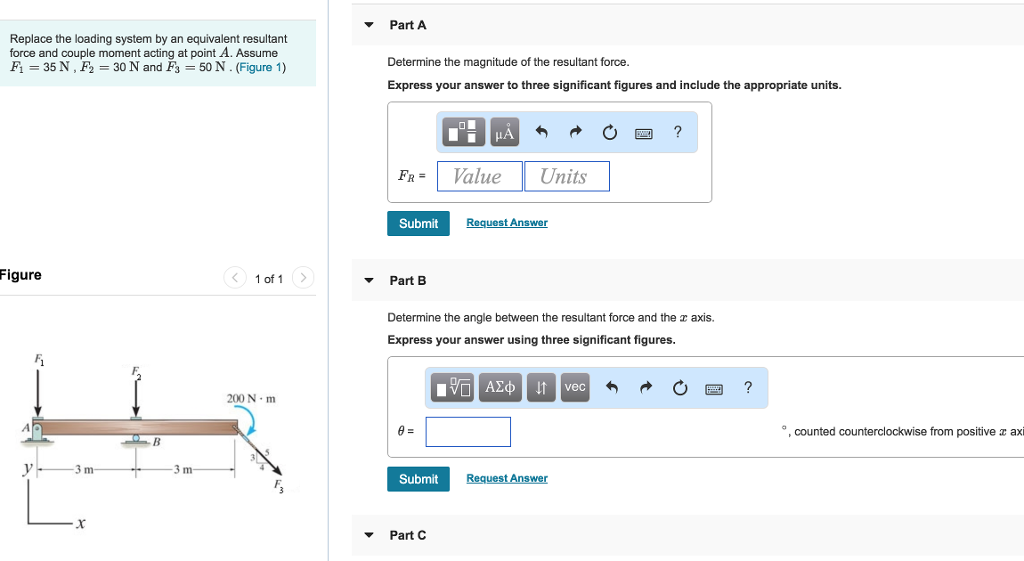Expand the Part C section
The image size is (1024, 561).
click(369, 536)
